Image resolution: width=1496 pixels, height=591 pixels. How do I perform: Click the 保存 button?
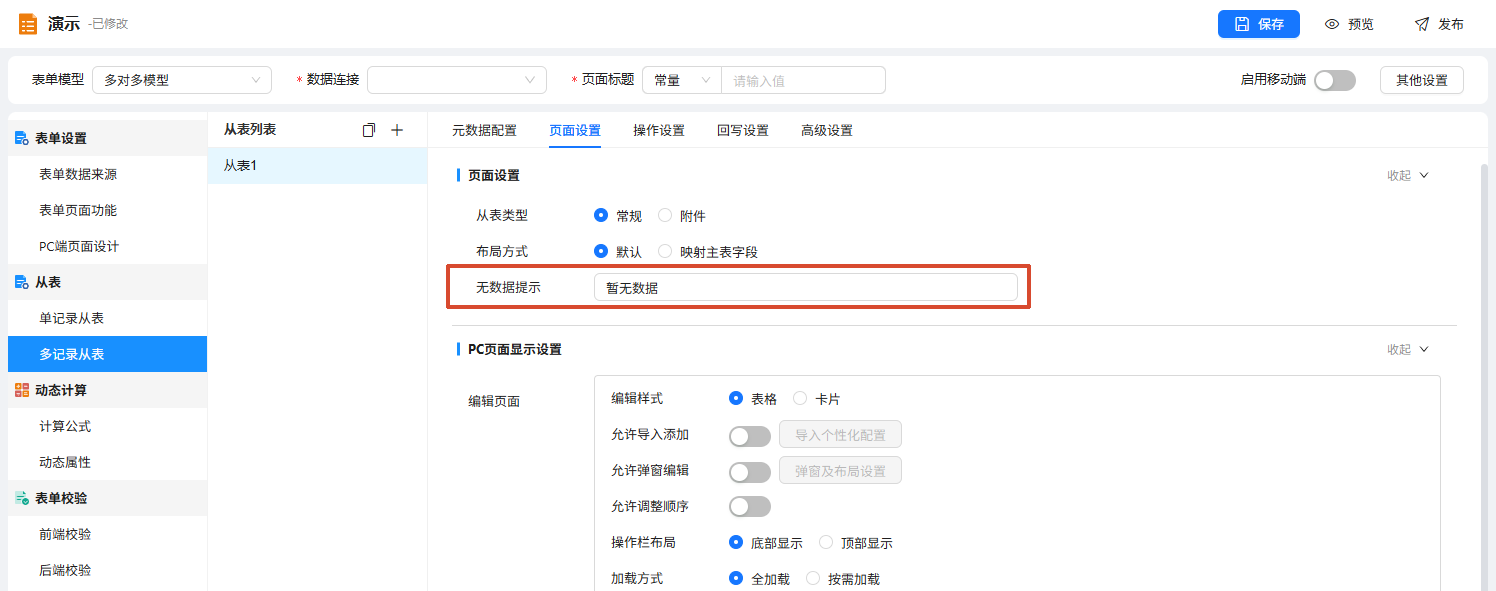(x=1259, y=24)
